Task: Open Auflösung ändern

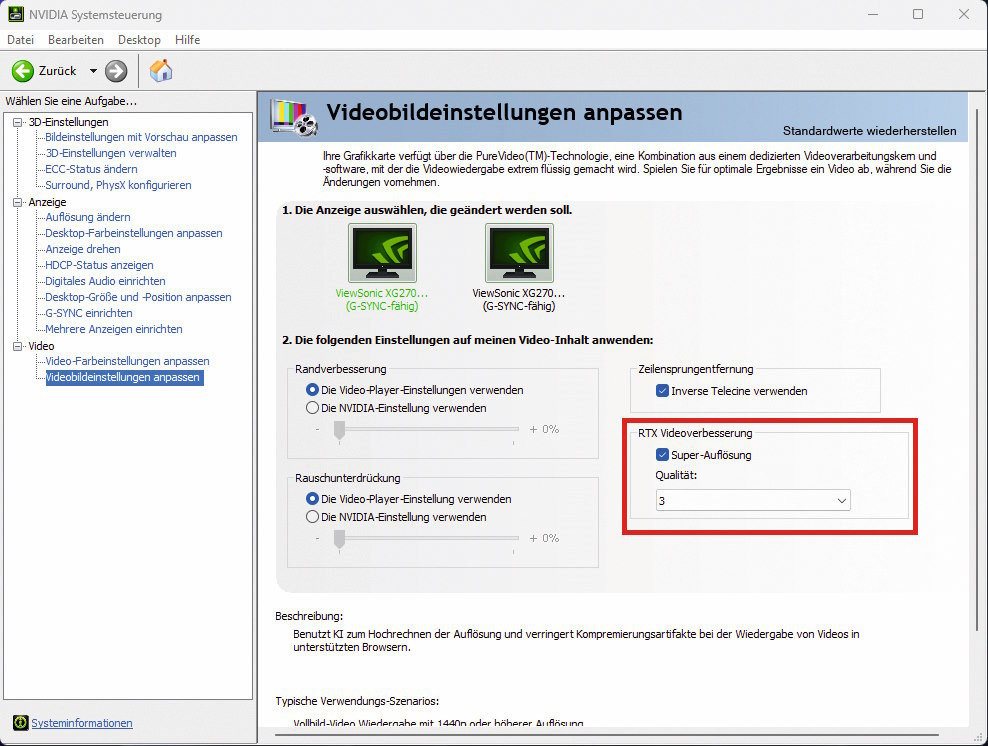Action: (x=88, y=217)
